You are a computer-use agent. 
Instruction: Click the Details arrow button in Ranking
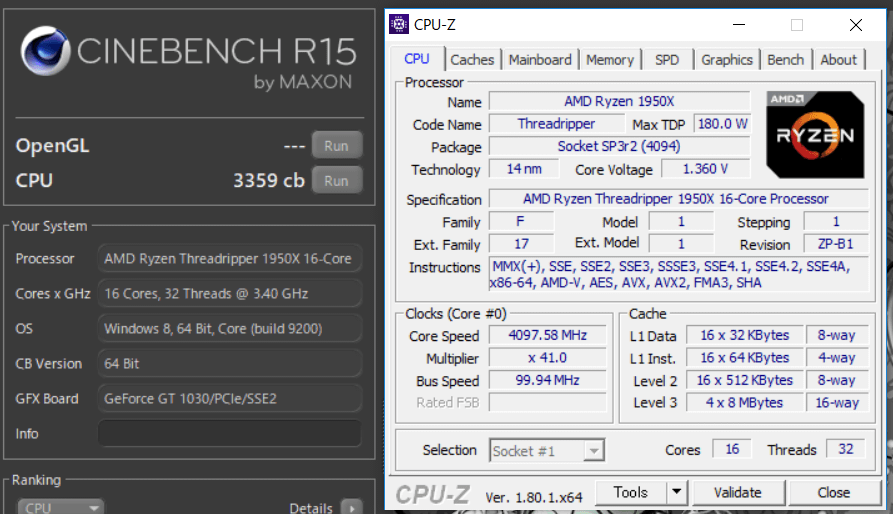point(351,507)
